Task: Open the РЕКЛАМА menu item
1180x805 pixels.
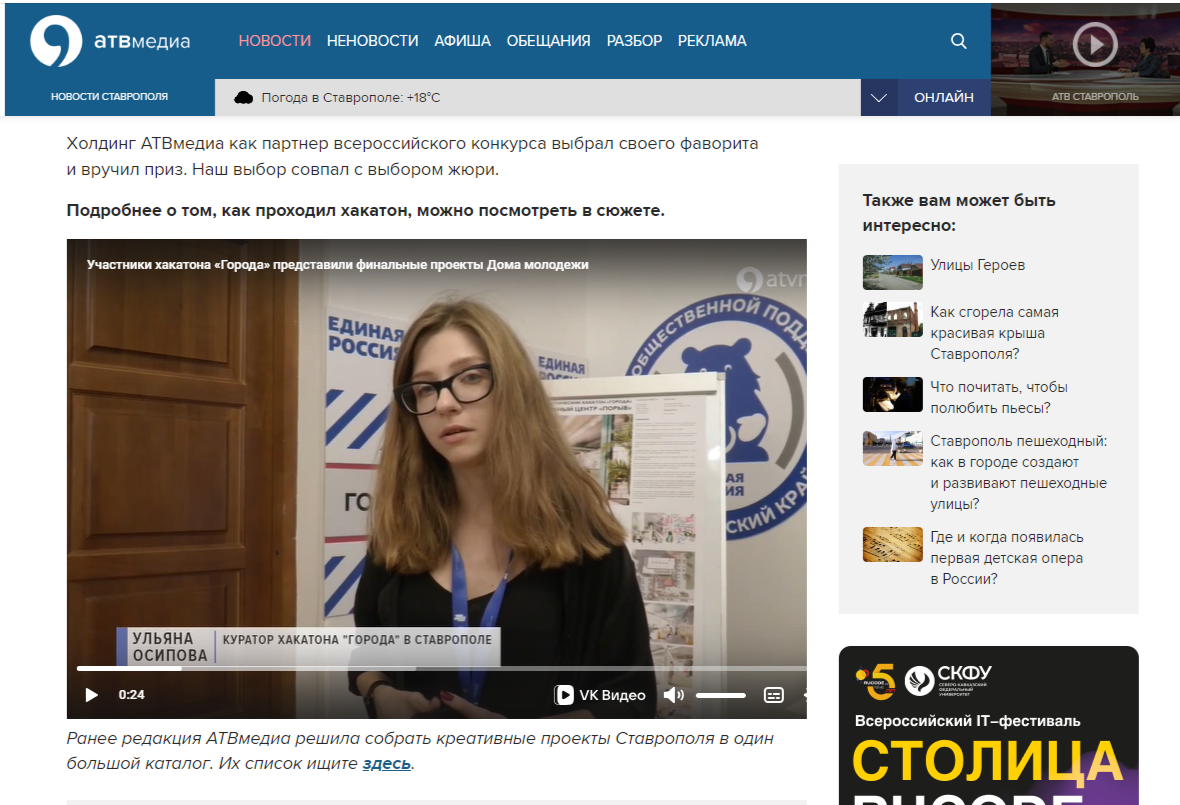Action: click(x=712, y=41)
